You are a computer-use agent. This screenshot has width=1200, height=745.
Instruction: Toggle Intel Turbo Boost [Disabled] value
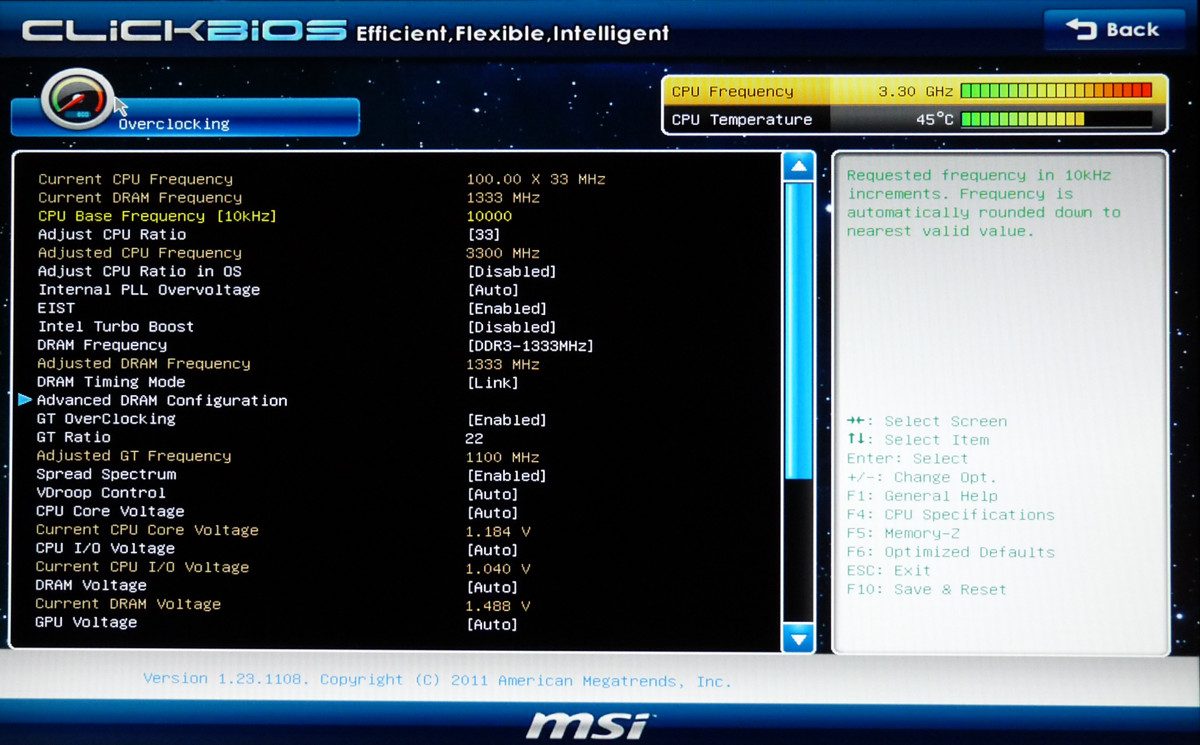click(x=511, y=327)
